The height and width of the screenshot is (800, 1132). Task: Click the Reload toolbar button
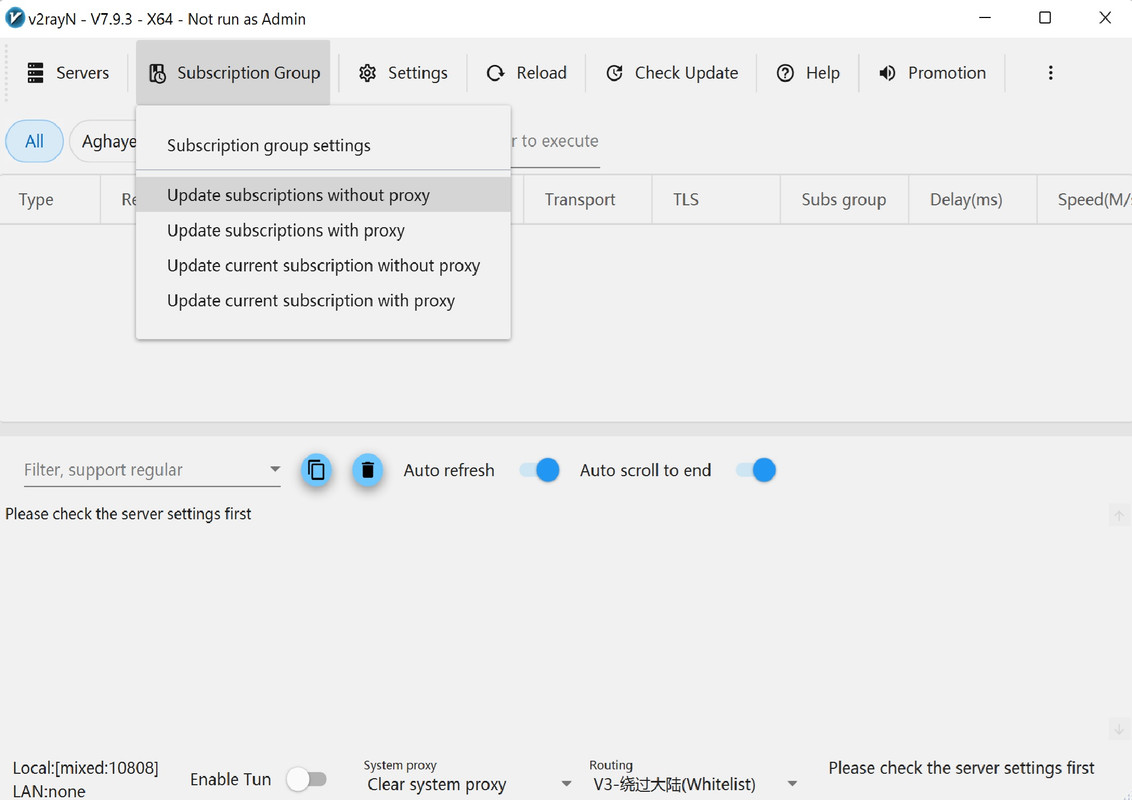[526, 73]
